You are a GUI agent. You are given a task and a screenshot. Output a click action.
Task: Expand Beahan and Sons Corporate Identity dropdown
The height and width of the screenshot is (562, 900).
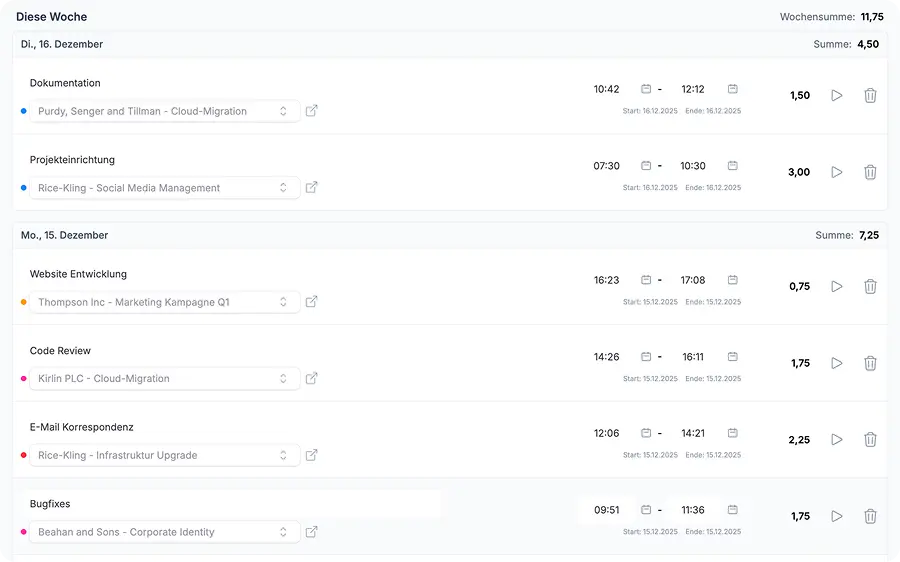pyautogui.click(x=165, y=532)
